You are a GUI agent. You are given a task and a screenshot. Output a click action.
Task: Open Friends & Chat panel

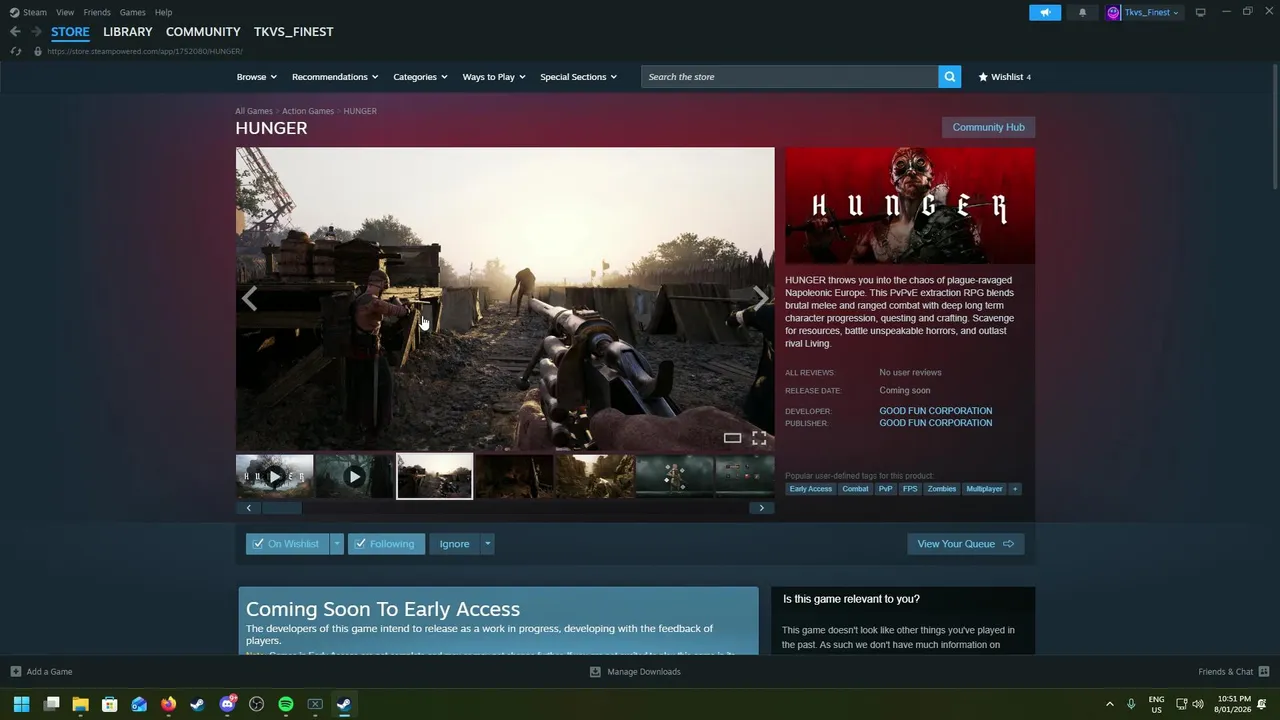tap(1233, 672)
